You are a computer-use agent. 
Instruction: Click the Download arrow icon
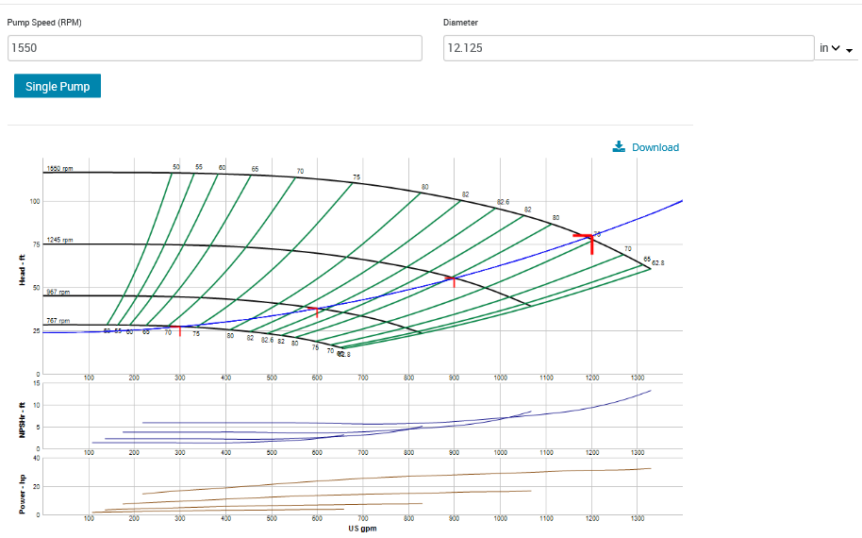click(x=619, y=147)
